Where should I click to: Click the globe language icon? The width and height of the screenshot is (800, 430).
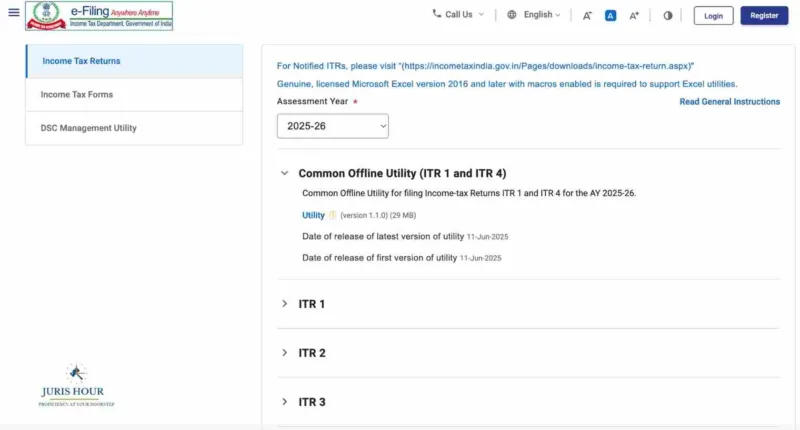point(512,15)
